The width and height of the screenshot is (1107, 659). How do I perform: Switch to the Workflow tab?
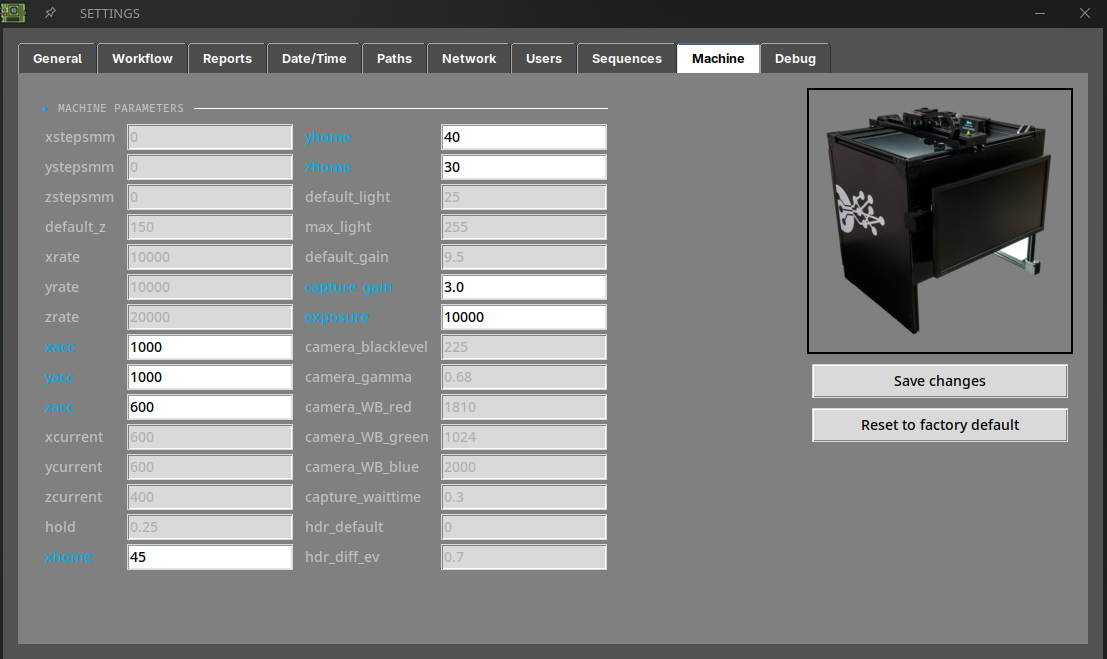tap(142, 59)
